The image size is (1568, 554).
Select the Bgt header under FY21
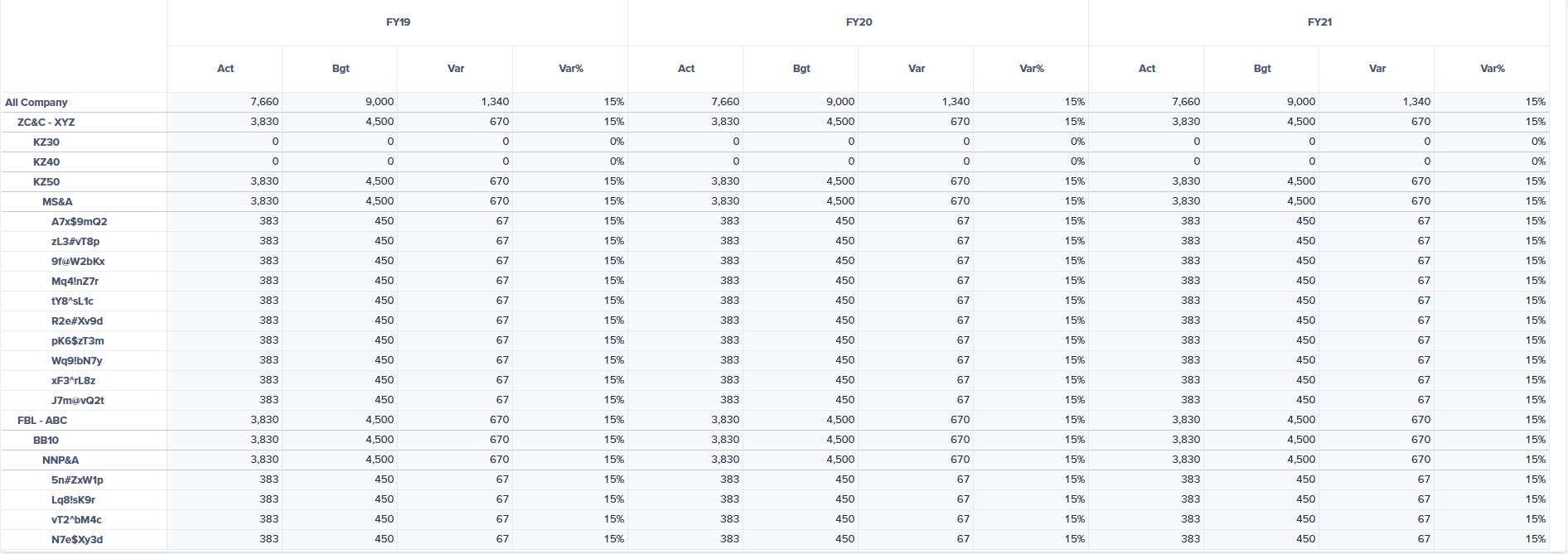(1262, 69)
